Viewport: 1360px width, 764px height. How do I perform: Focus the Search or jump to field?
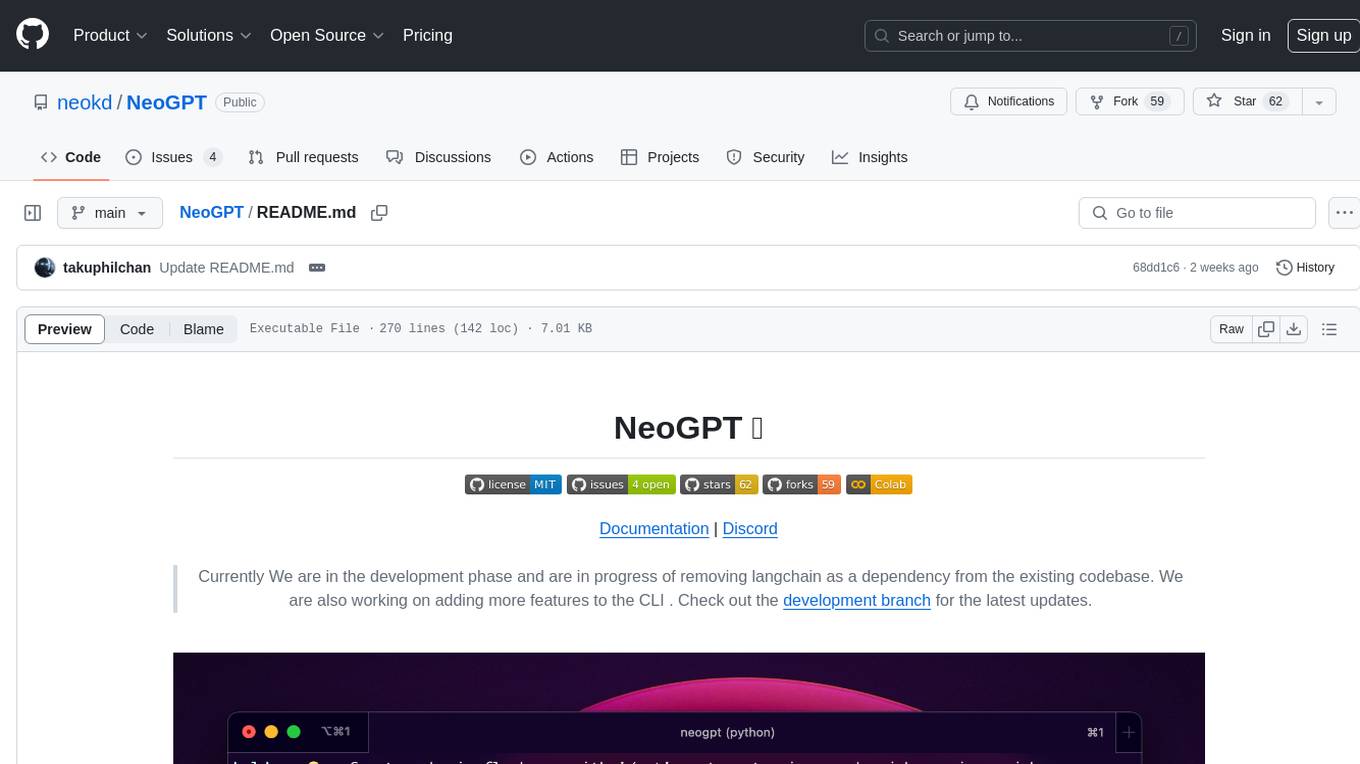click(1032, 36)
